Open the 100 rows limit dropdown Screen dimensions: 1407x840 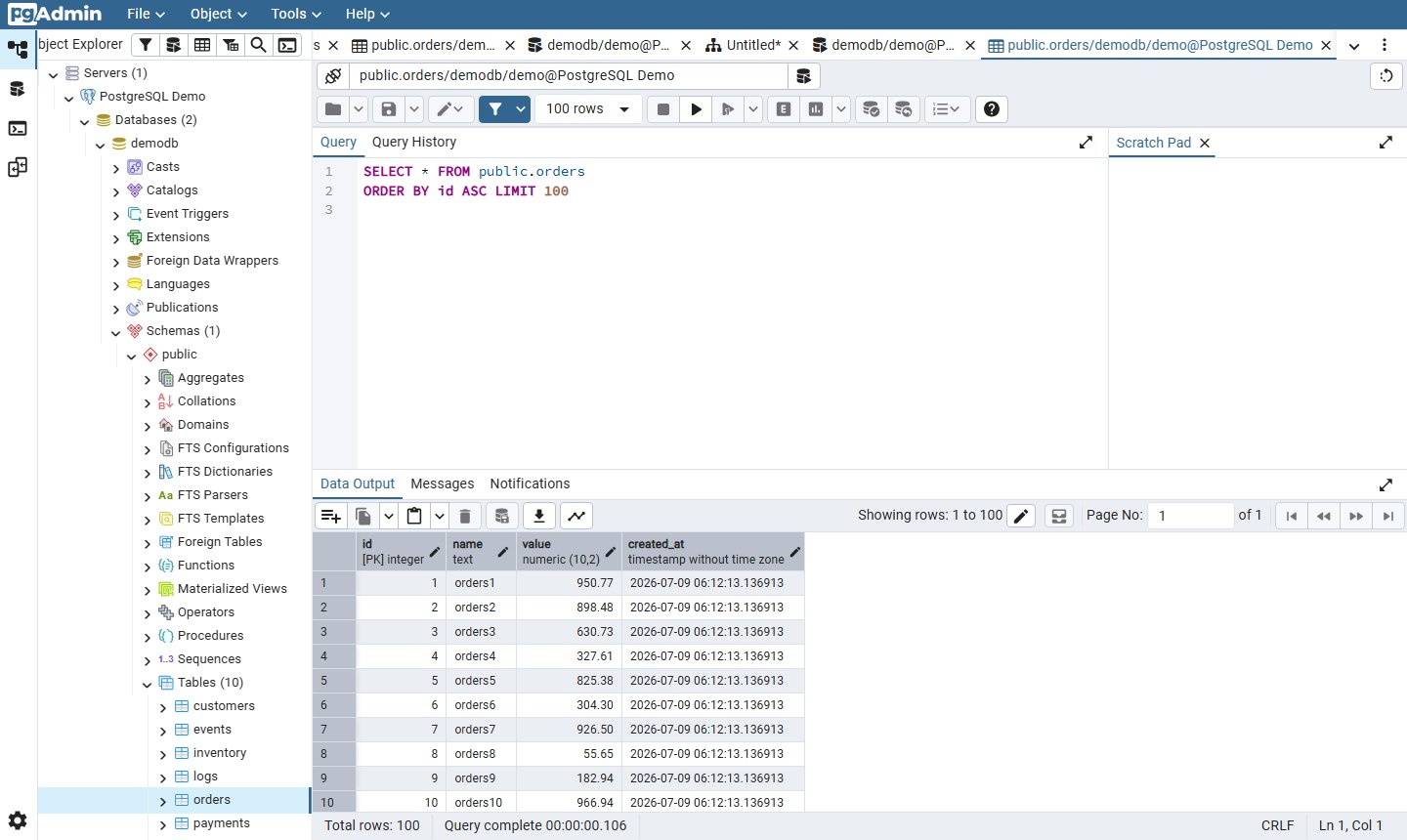588,109
